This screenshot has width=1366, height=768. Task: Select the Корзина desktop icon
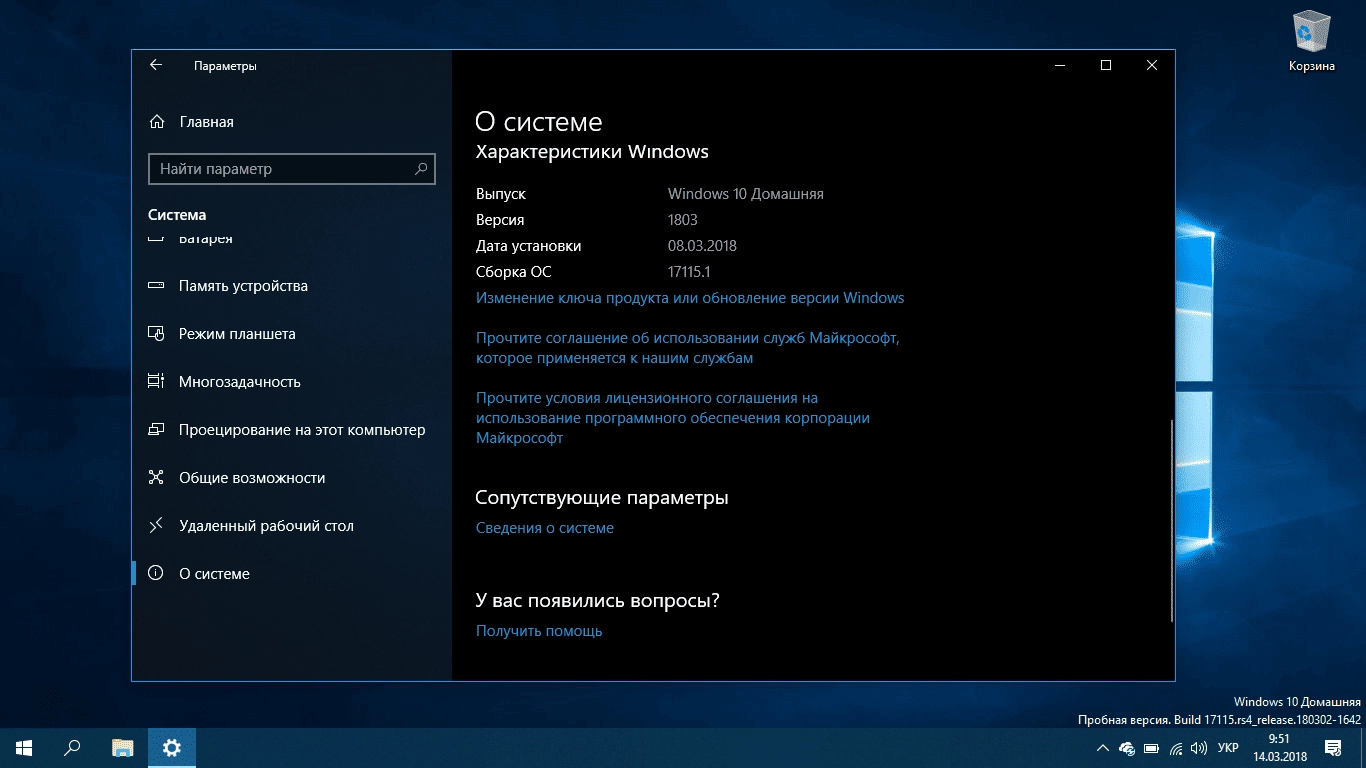[1312, 41]
